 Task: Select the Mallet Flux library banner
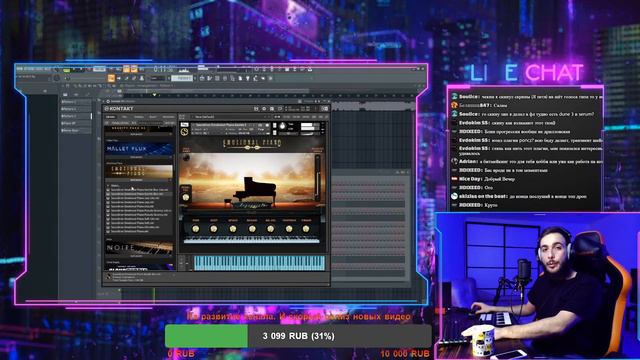coord(138,149)
